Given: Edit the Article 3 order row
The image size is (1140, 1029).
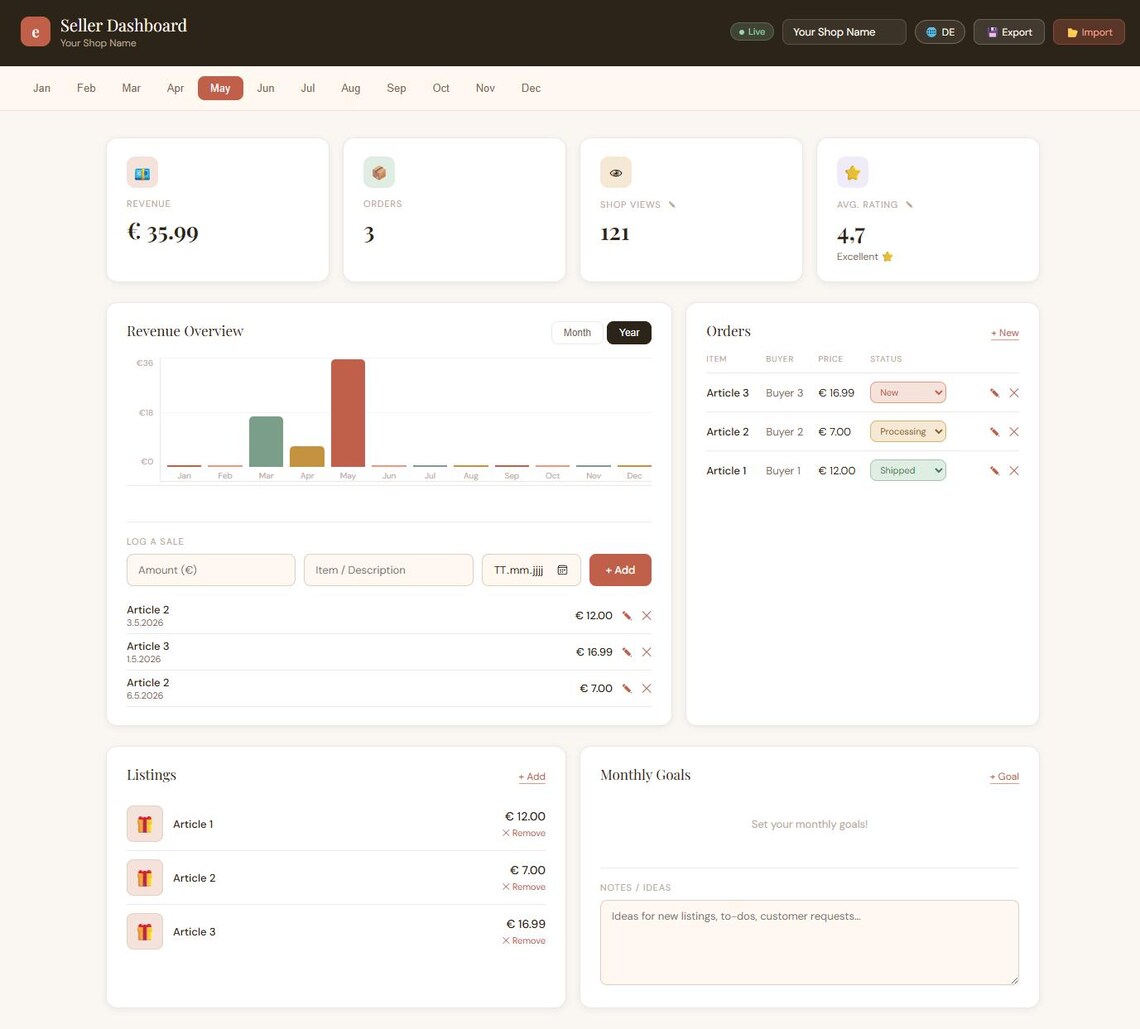Looking at the screenshot, I should pos(995,393).
